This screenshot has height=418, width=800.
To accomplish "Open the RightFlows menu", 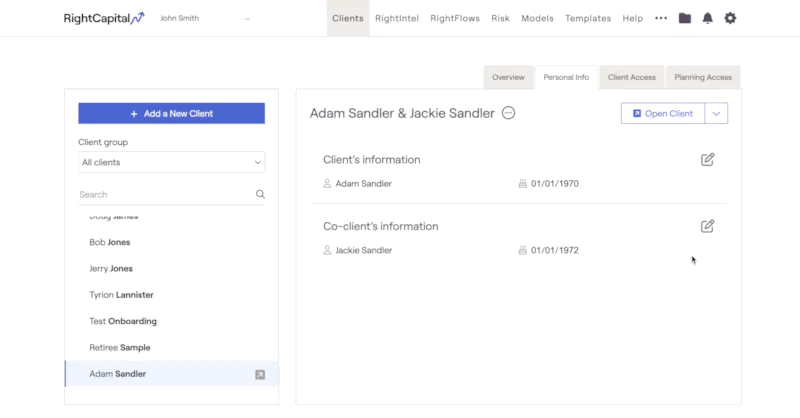I will point(455,18).
